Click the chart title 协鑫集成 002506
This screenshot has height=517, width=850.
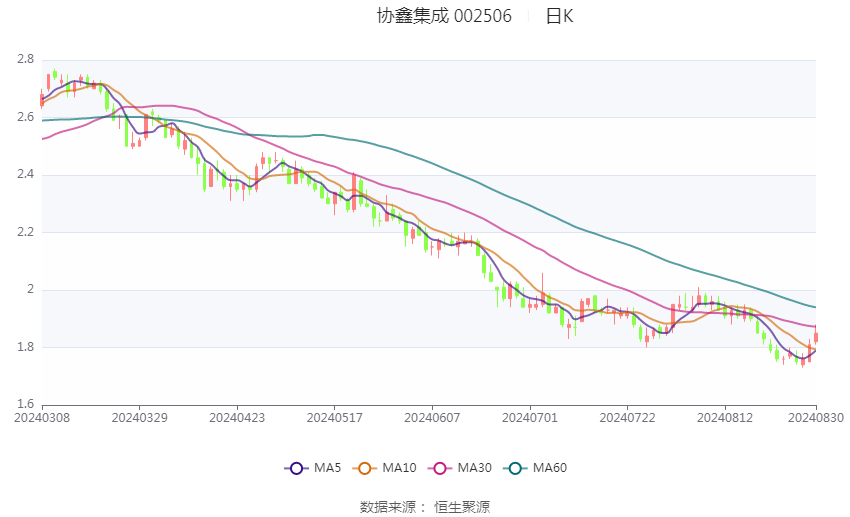[444, 16]
